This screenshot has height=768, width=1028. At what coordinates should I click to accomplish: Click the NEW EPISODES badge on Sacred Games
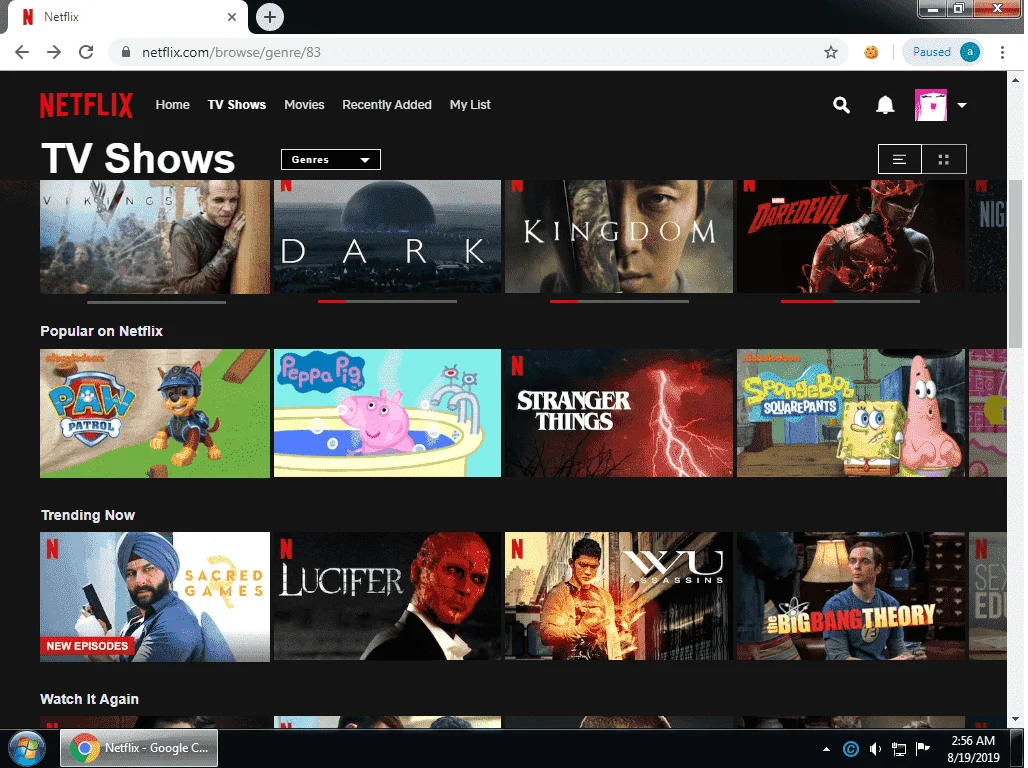pyautogui.click(x=87, y=646)
